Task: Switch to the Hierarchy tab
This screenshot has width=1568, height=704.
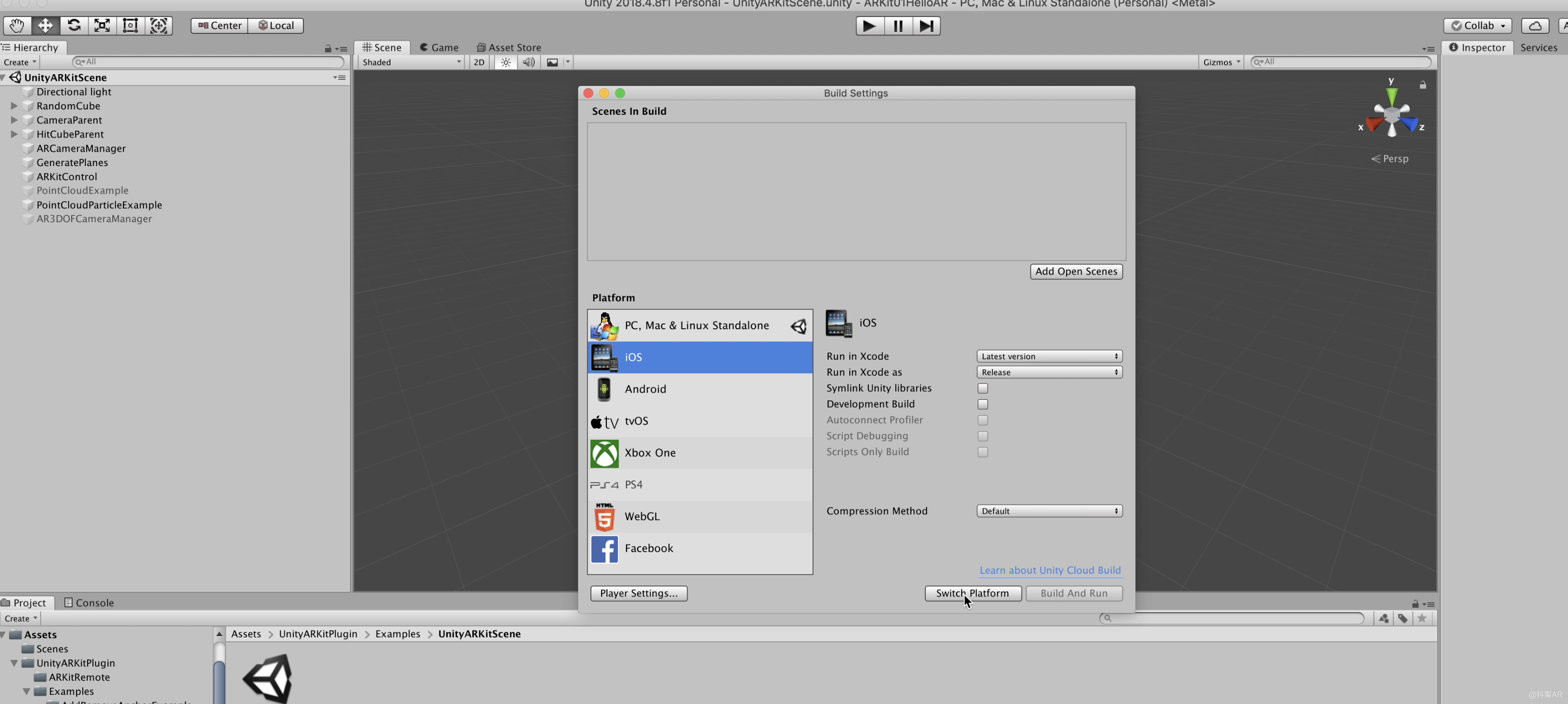Action: (x=30, y=47)
